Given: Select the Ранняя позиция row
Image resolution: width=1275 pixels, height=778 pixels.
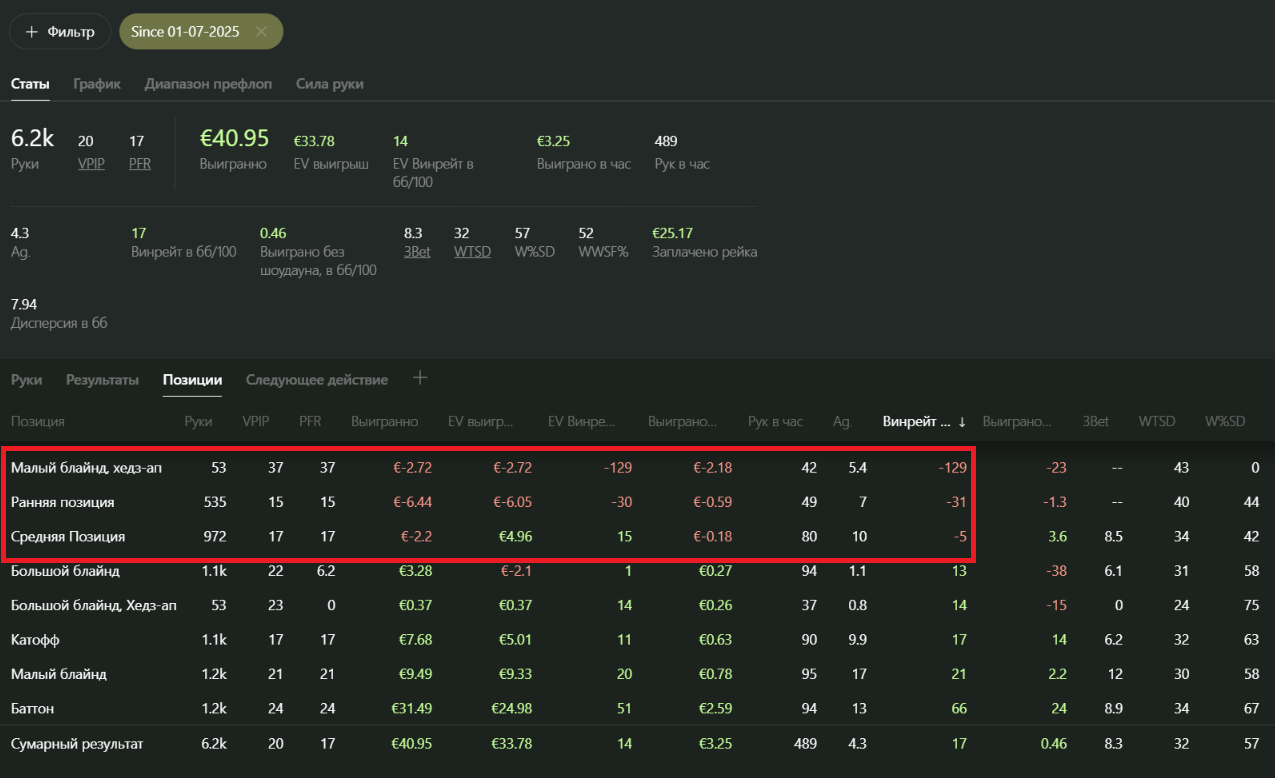Looking at the screenshot, I should (637, 502).
